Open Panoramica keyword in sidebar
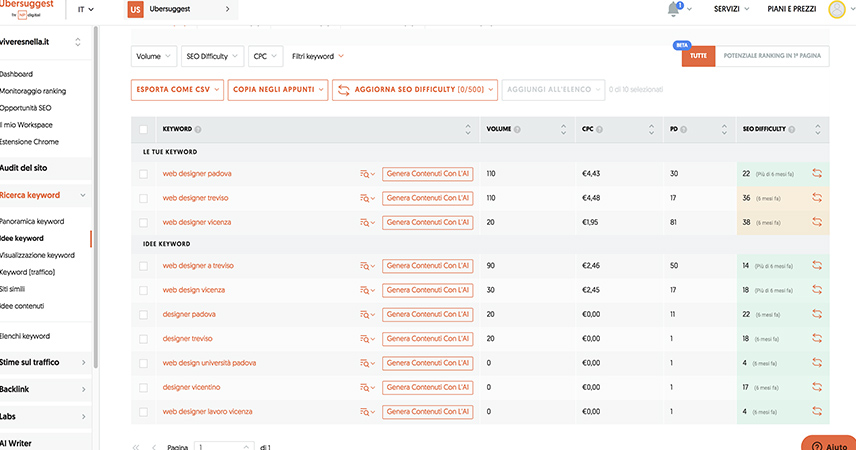Screen dimensions: 856x450 pos(33,221)
